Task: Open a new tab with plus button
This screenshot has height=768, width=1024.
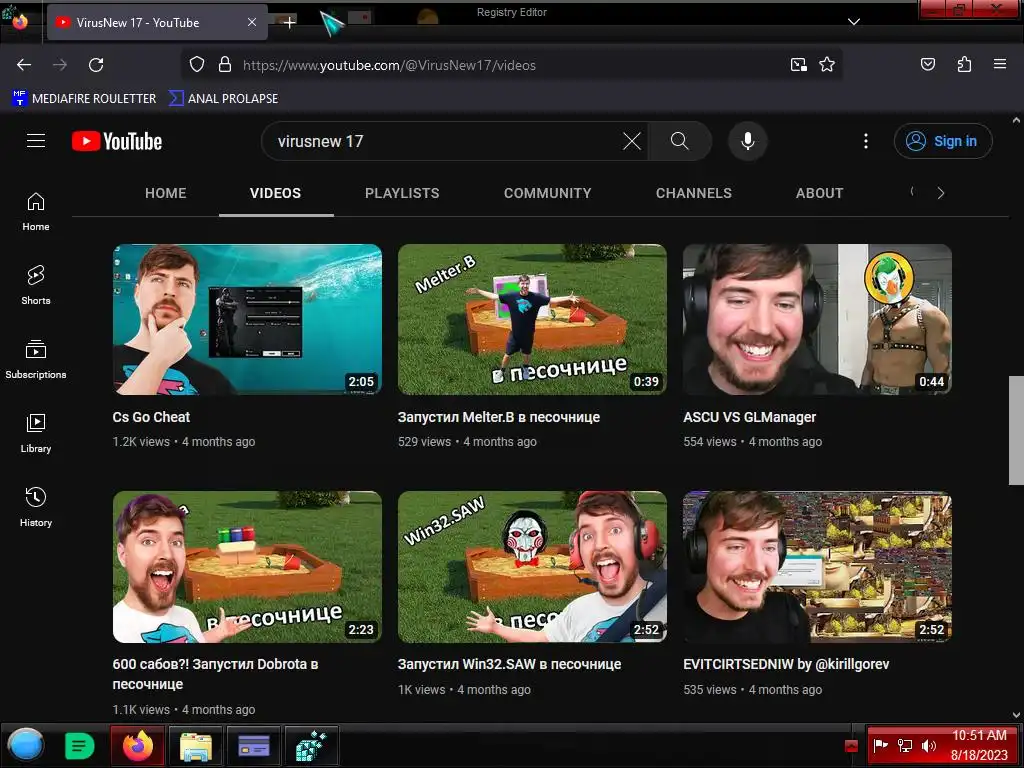Action: point(289,22)
